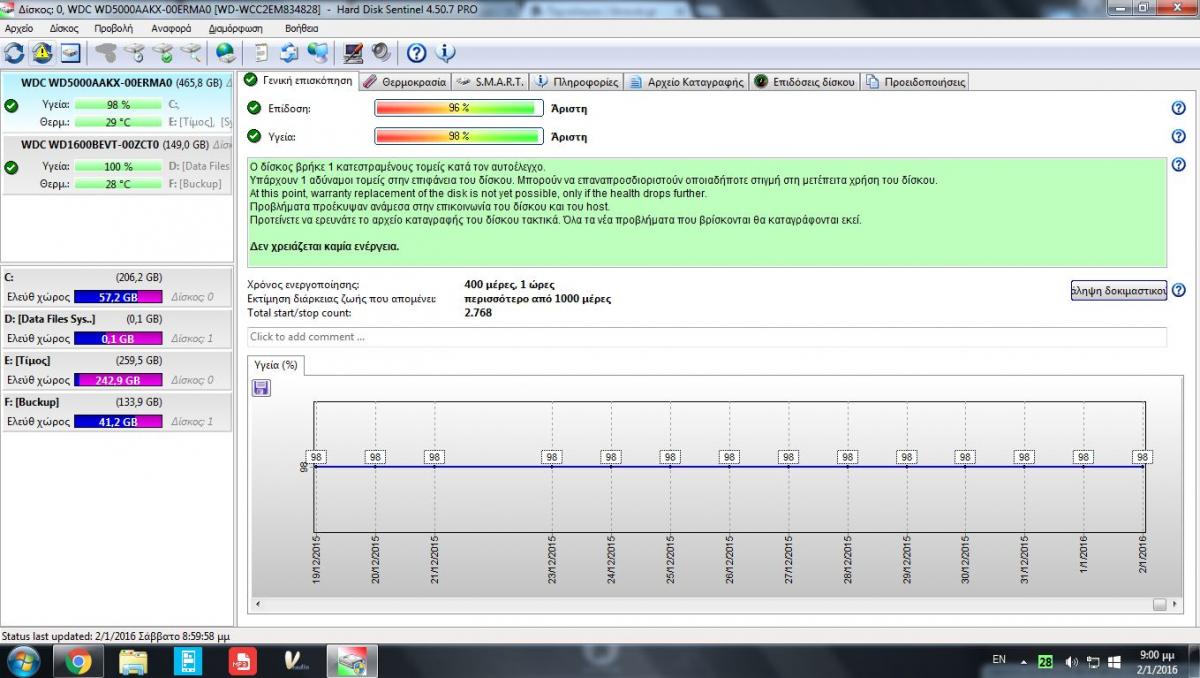The width and height of the screenshot is (1200, 678).
Task: Open Google Chrome from the taskbar
Action: click(x=79, y=661)
